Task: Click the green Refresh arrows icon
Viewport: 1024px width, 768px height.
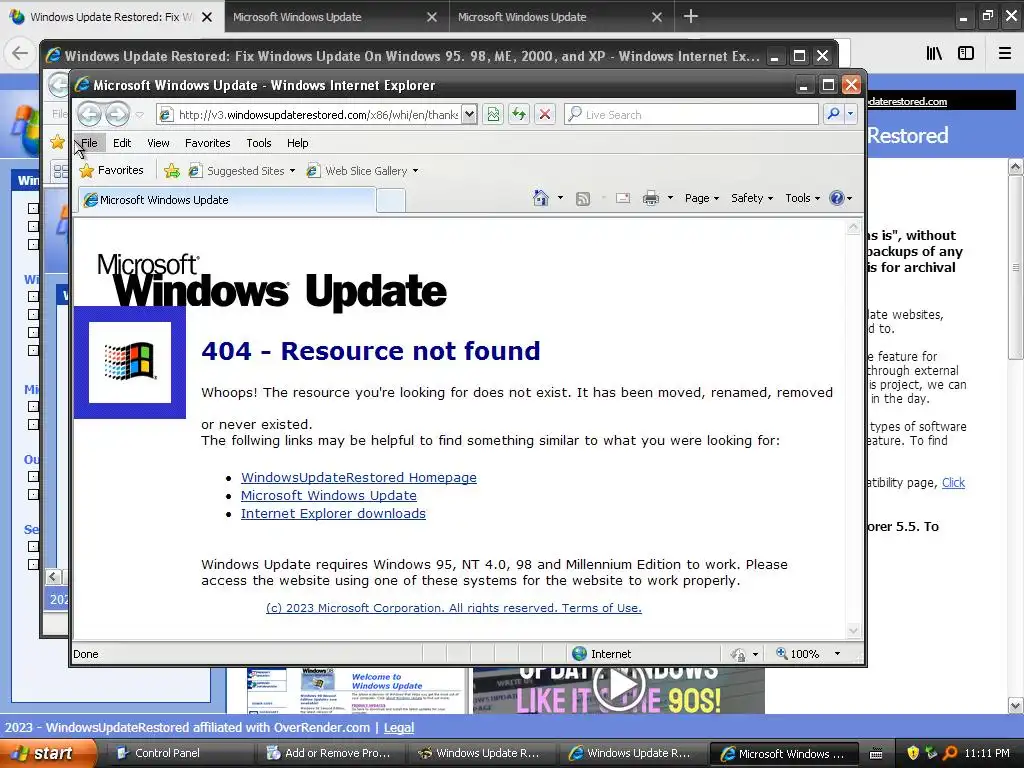Action: [x=519, y=114]
